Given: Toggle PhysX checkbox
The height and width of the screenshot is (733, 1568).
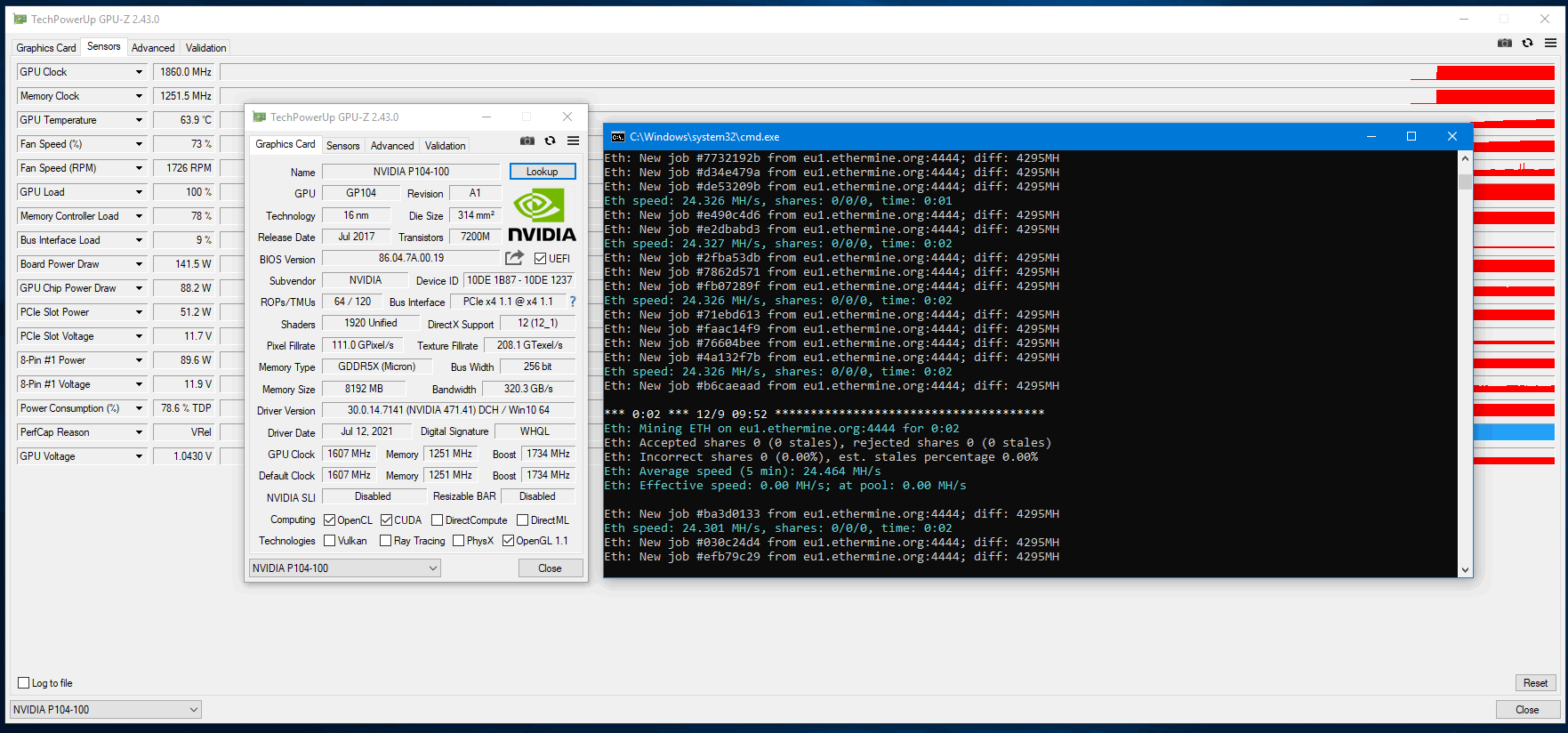Looking at the screenshot, I should tap(458, 541).
